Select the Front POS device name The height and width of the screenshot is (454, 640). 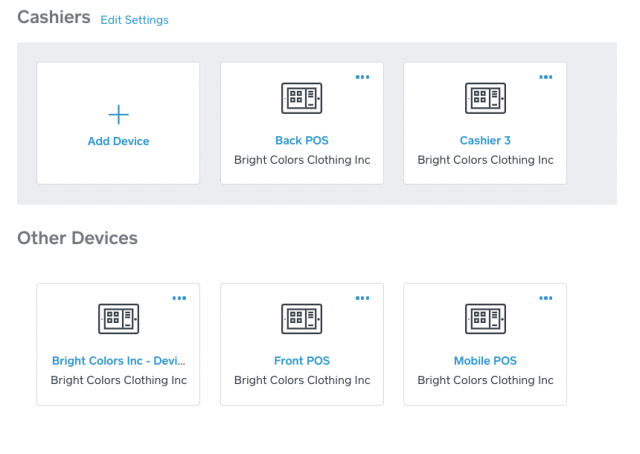point(301,361)
